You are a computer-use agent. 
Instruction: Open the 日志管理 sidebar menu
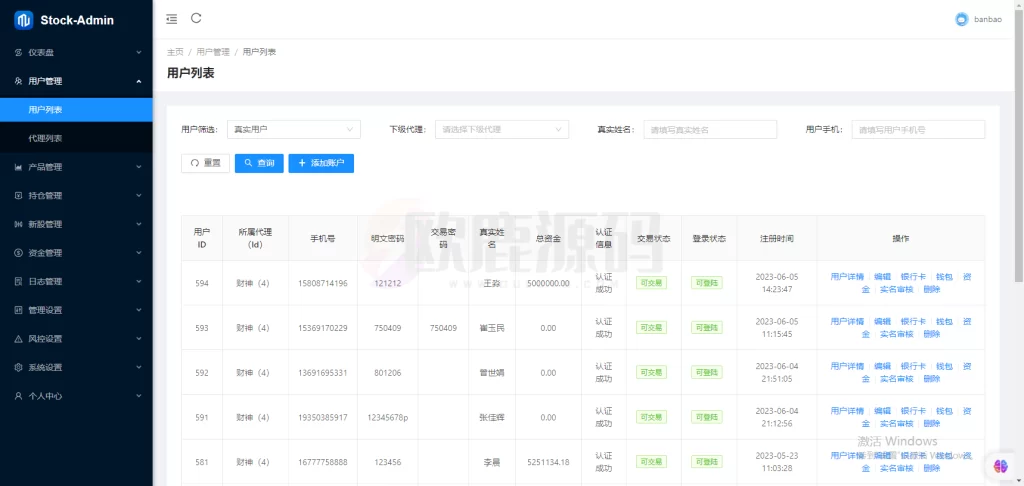coord(76,282)
